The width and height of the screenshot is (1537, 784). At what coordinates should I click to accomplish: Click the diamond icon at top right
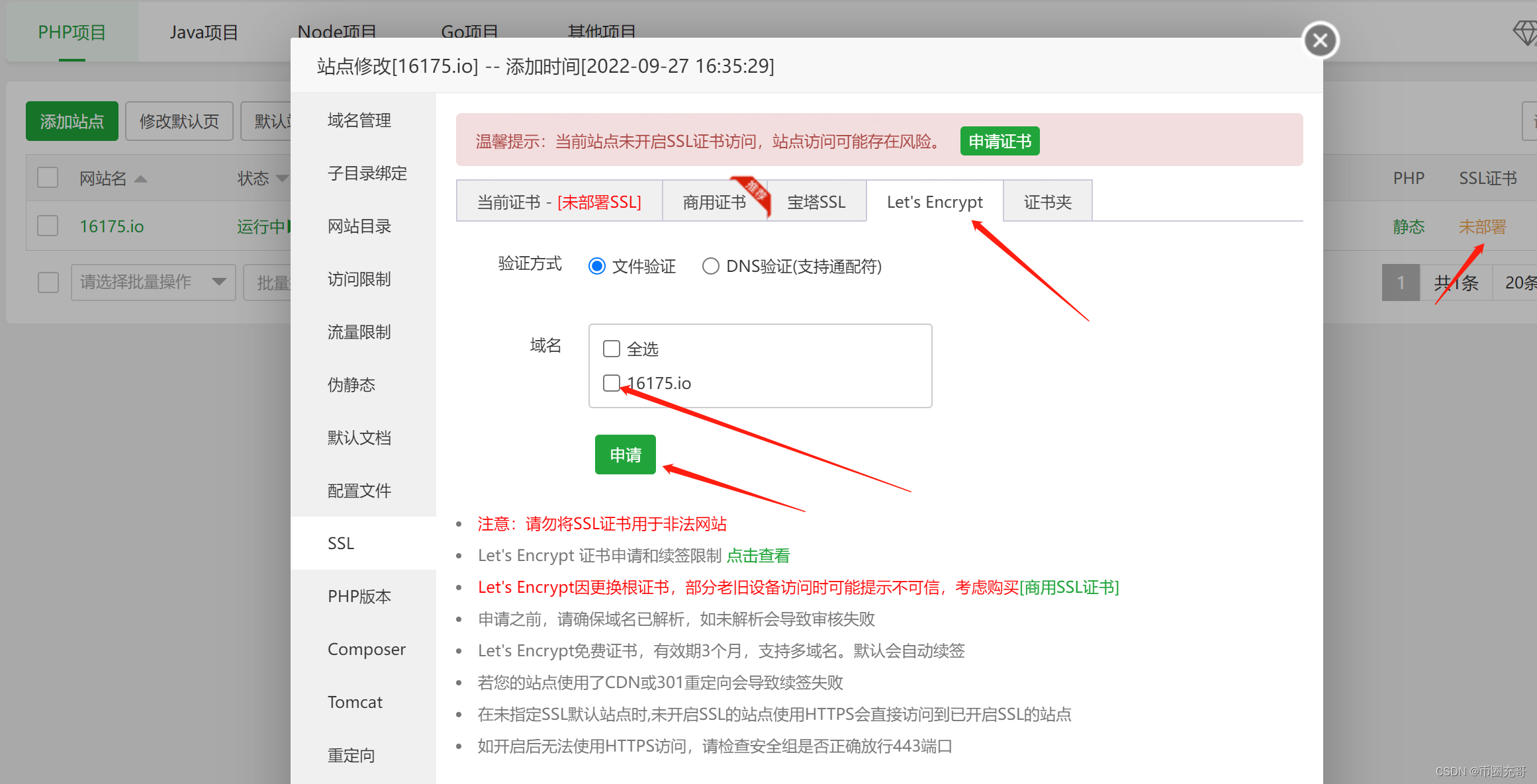[1524, 32]
